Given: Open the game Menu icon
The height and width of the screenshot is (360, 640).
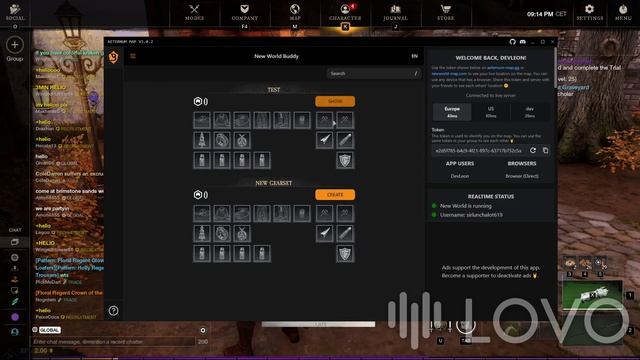Looking at the screenshot, I should [x=623, y=12].
